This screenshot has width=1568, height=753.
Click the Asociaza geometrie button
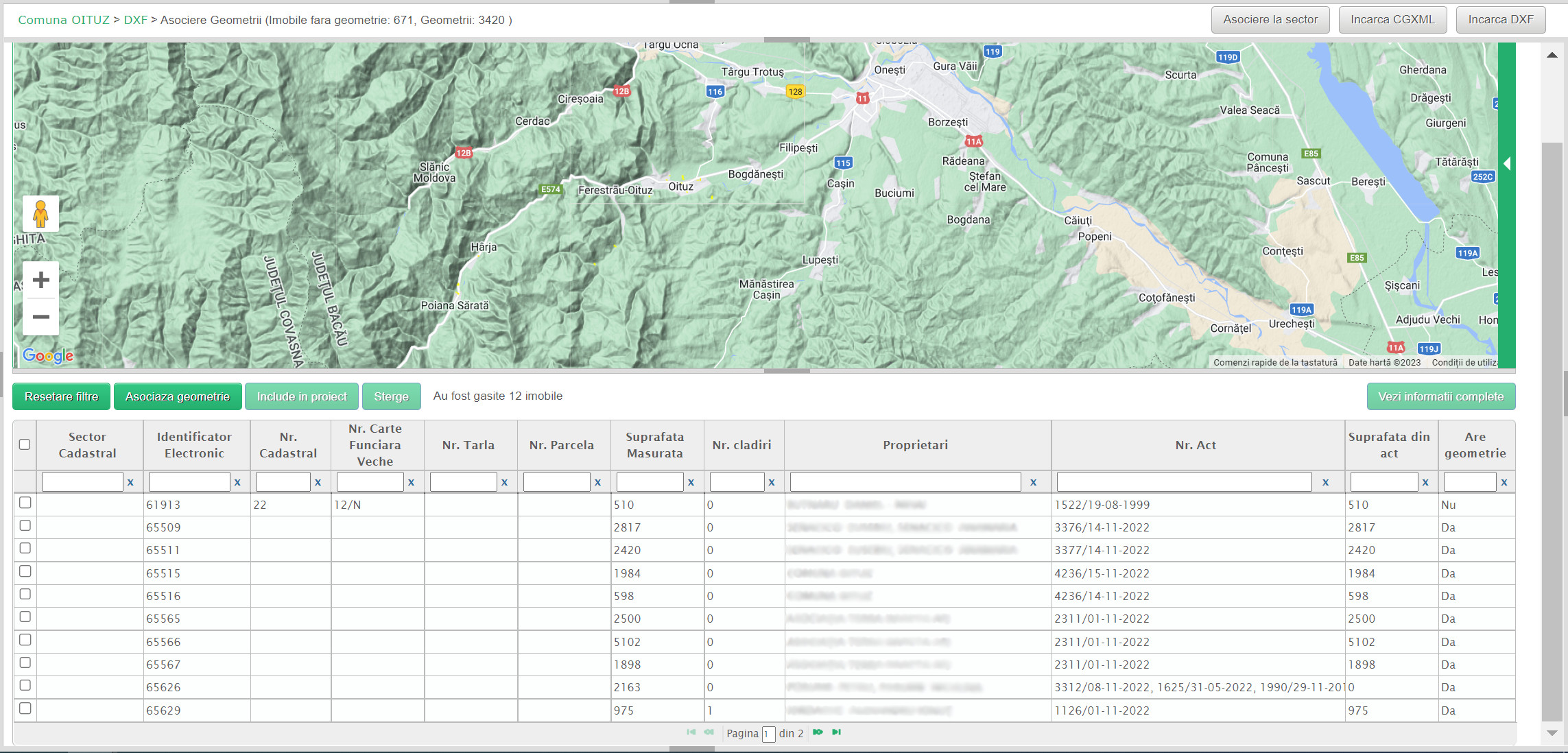(x=178, y=396)
